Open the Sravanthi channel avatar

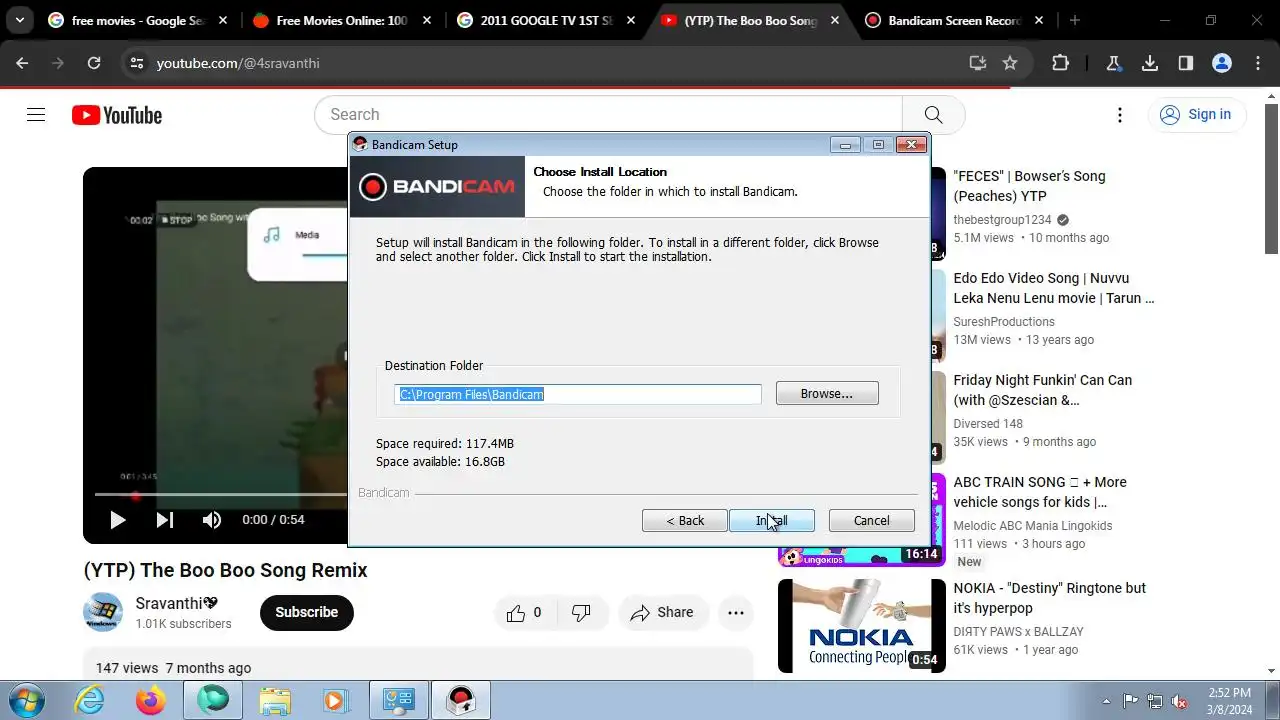[103, 612]
